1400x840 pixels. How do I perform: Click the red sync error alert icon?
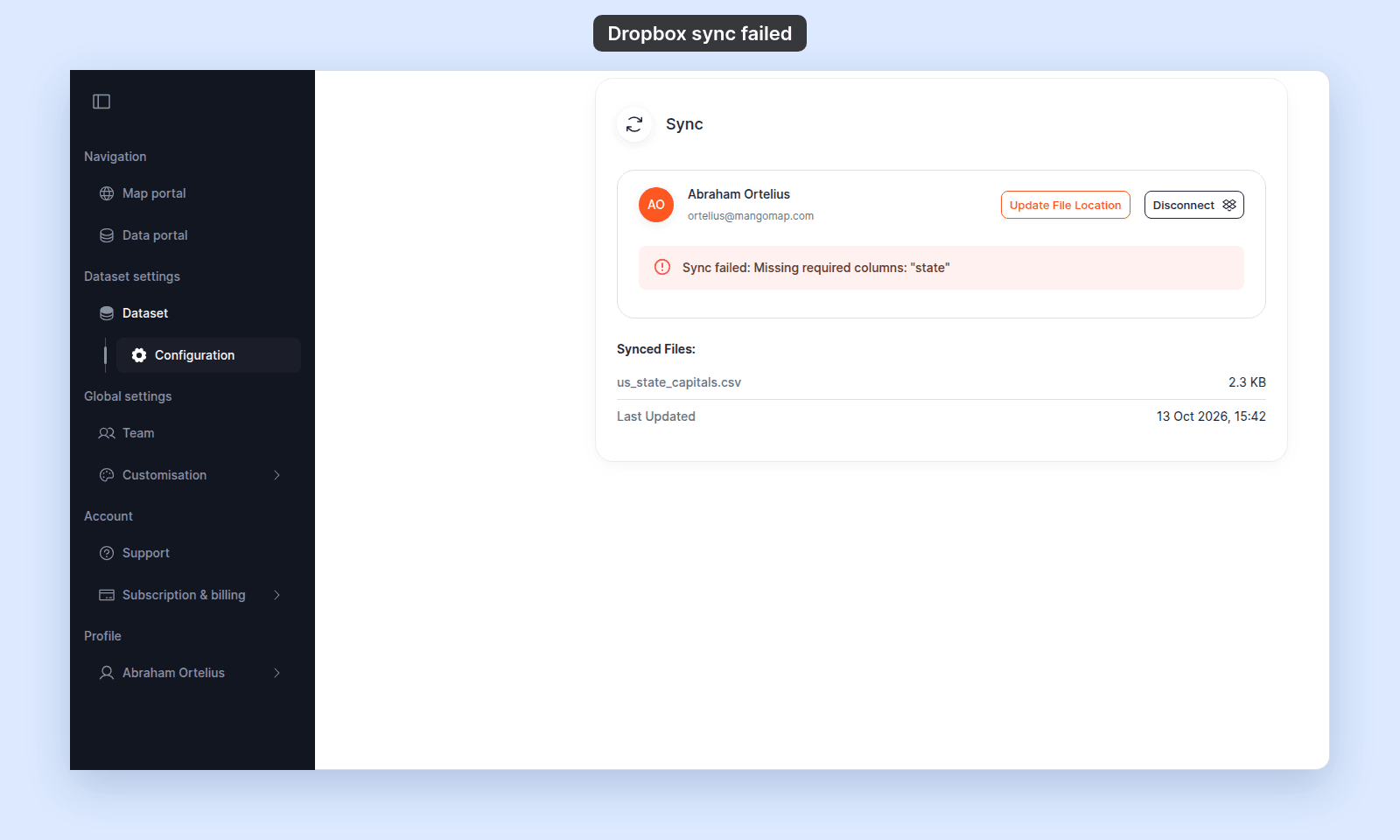tap(662, 267)
